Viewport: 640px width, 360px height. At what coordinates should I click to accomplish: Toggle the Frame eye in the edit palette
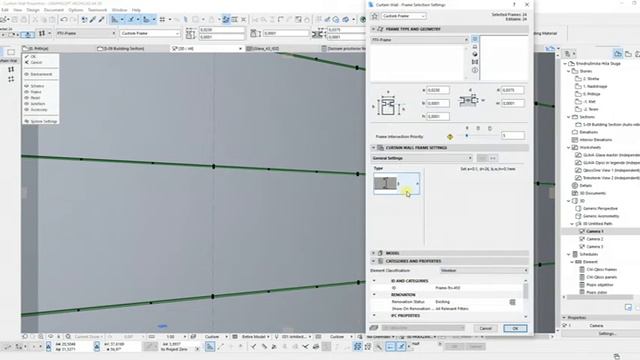27,92
